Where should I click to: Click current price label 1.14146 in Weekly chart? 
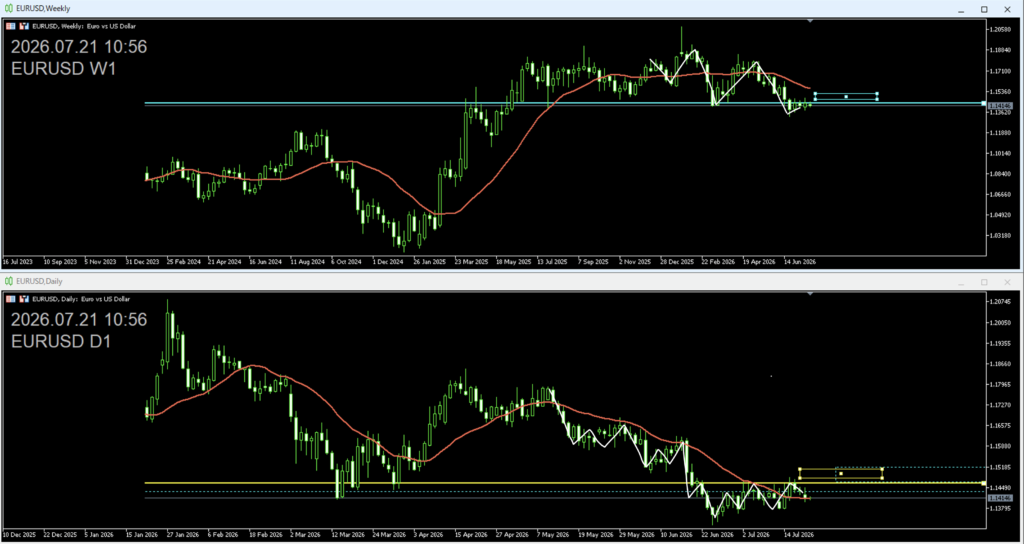1000,105
